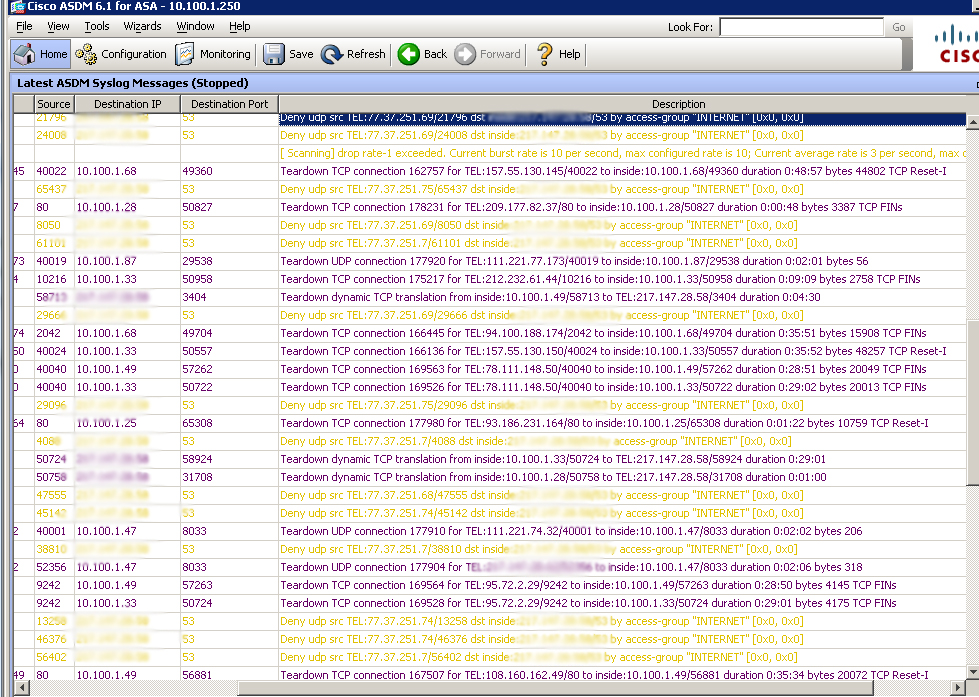Click the Cisco ASDM title bar icon
Screen dimensions: 979x697
17,7
